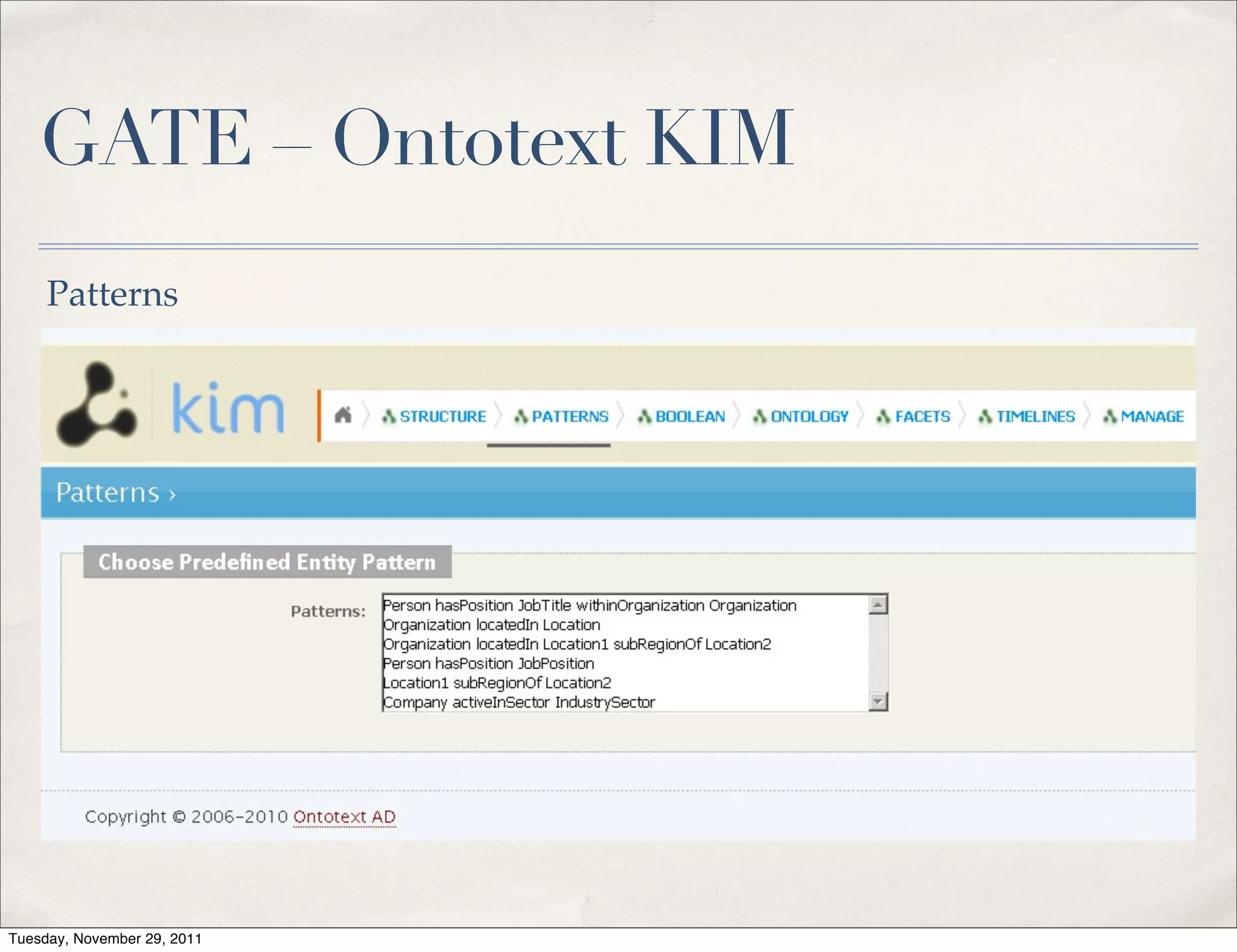Viewport: 1237px width, 952px height.
Task: Click the green icon beside MANAGE
Action: (x=1110, y=416)
